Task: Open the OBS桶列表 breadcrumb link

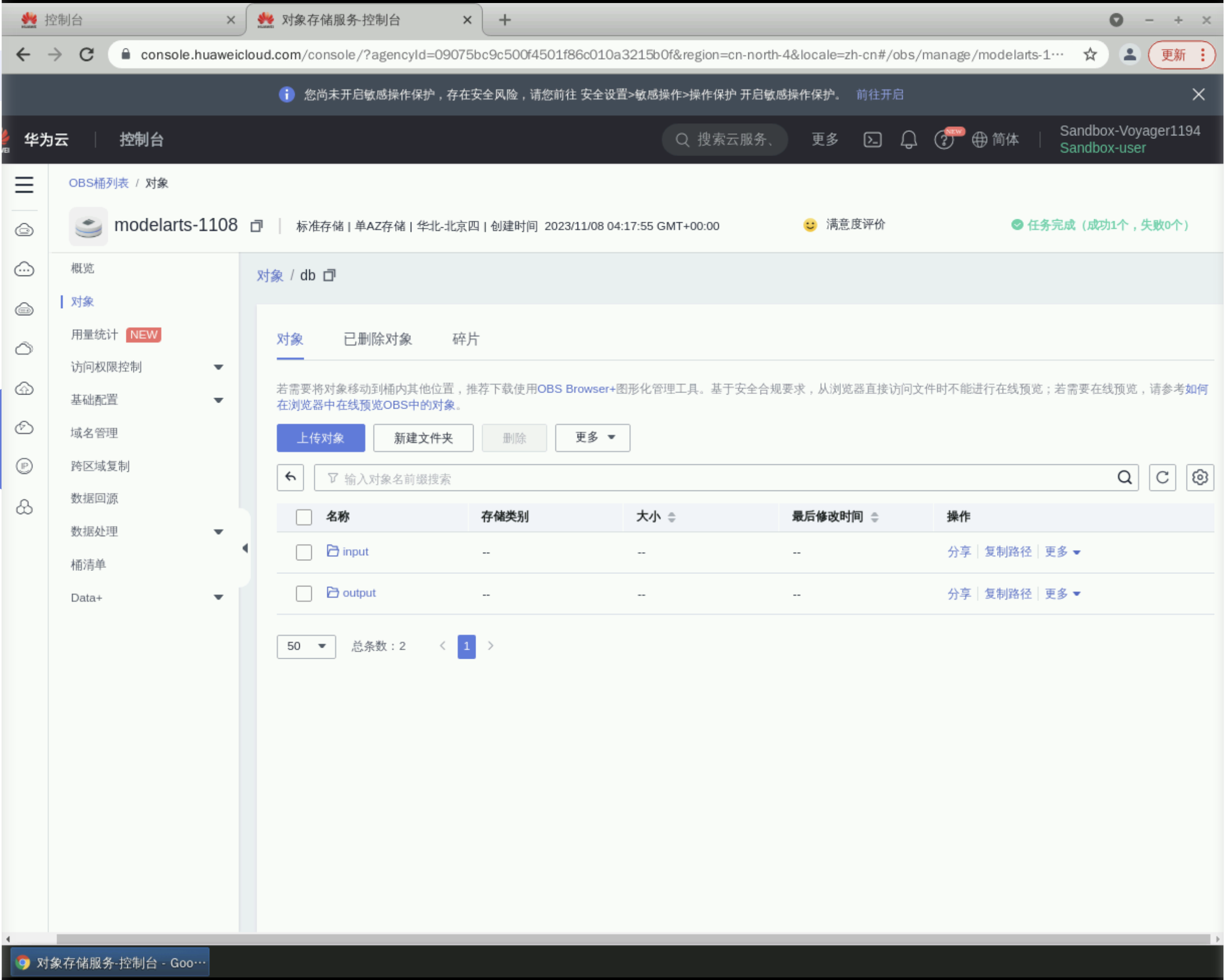Action: tap(99, 183)
